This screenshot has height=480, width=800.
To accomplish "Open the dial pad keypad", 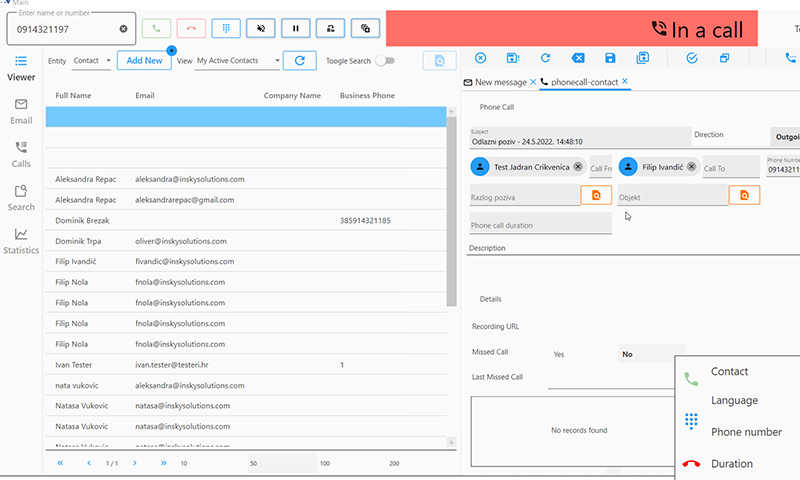I will coord(227,29).
